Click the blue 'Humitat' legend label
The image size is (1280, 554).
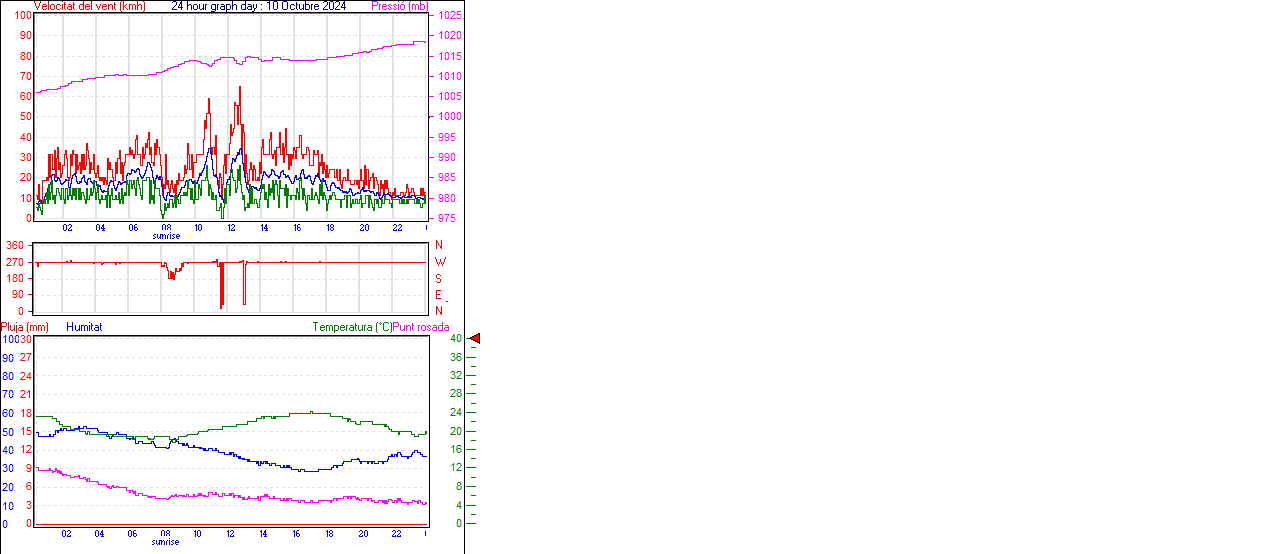point(84,327)
